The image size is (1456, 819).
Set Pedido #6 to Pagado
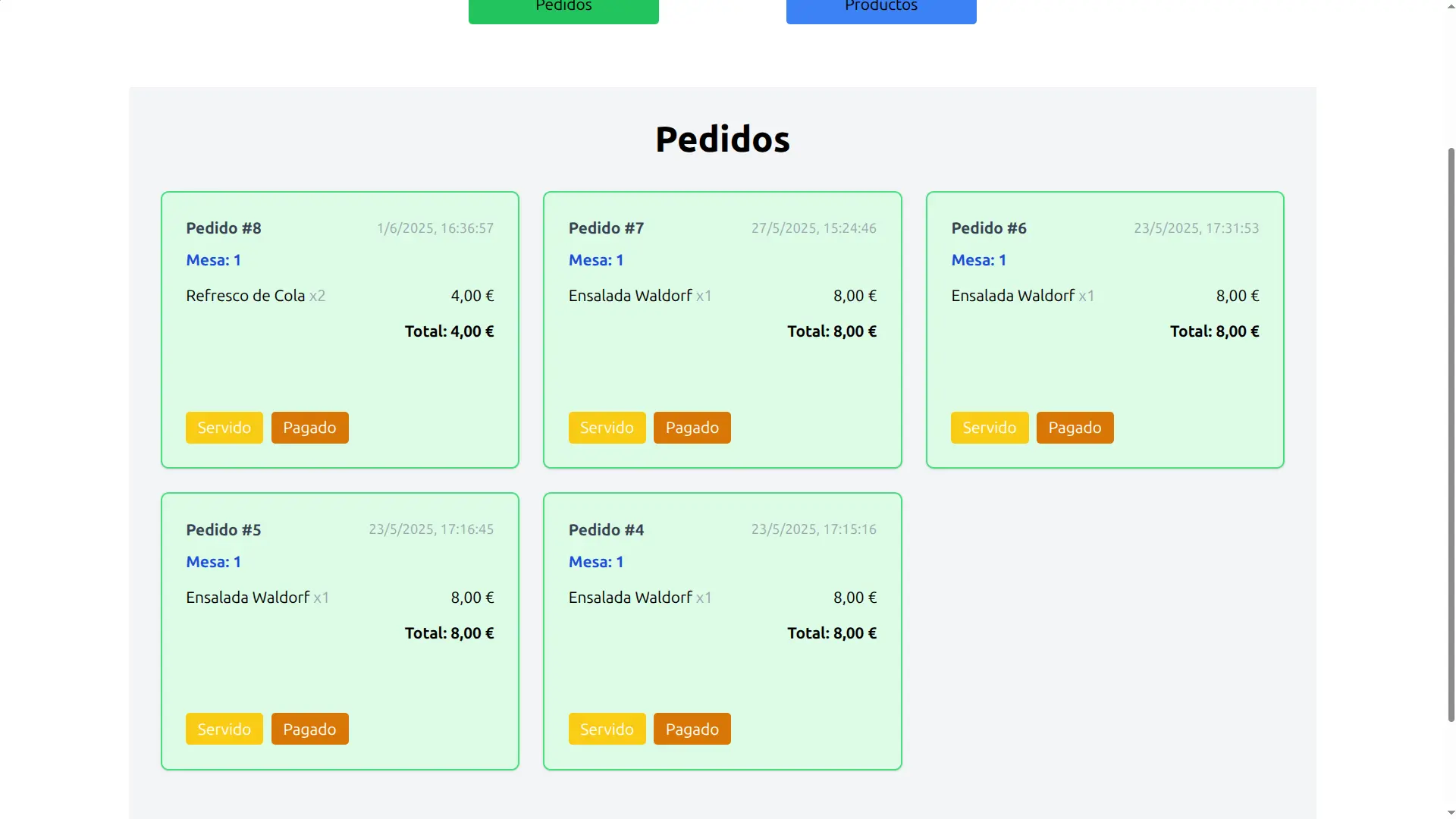1075,428
